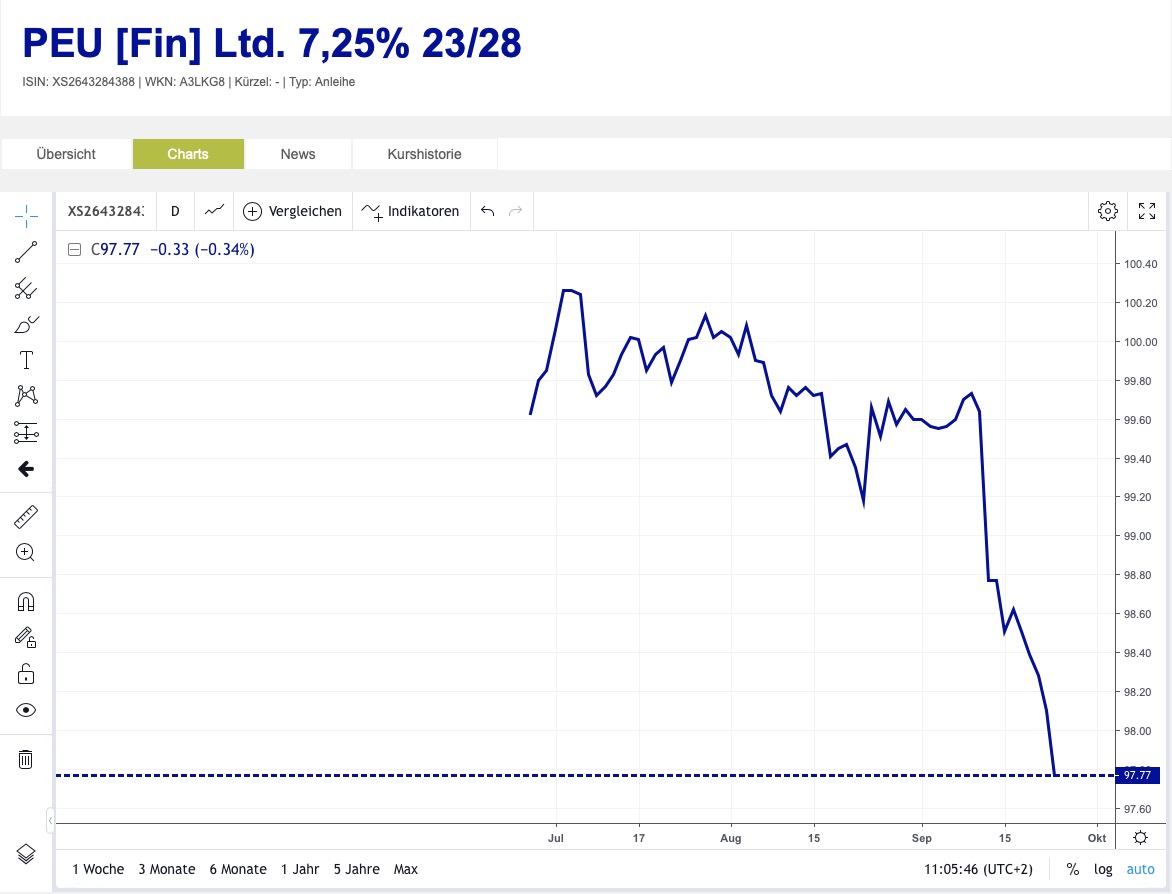This screenshot has width=1172, height=894.
Task: Open chart settings gear
Action: point(1107,211)
